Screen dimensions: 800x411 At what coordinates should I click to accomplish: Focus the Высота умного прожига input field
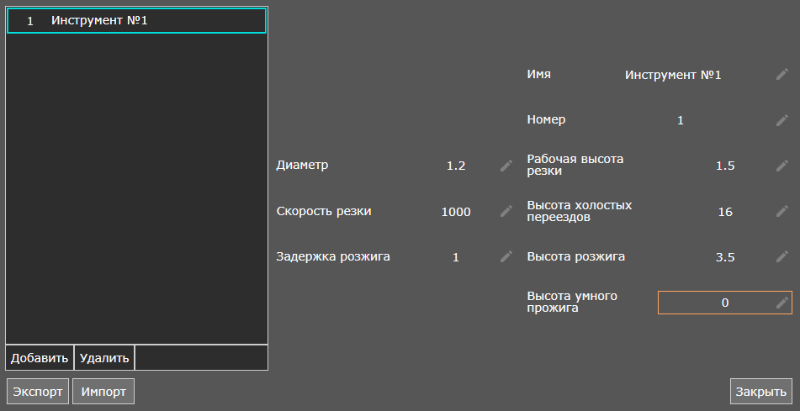725,302
